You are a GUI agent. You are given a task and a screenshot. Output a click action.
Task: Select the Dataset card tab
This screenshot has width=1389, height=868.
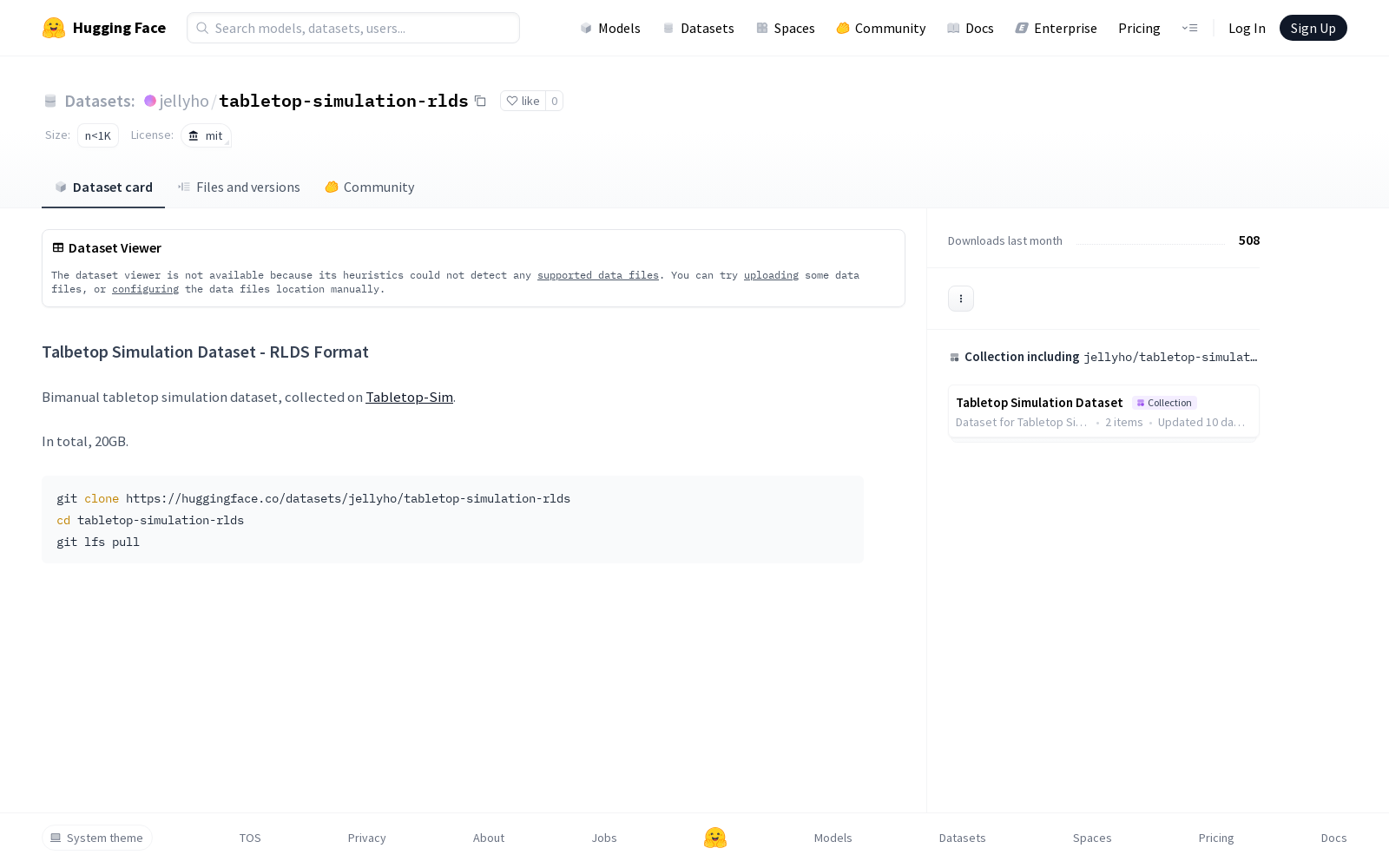point(103,187)
